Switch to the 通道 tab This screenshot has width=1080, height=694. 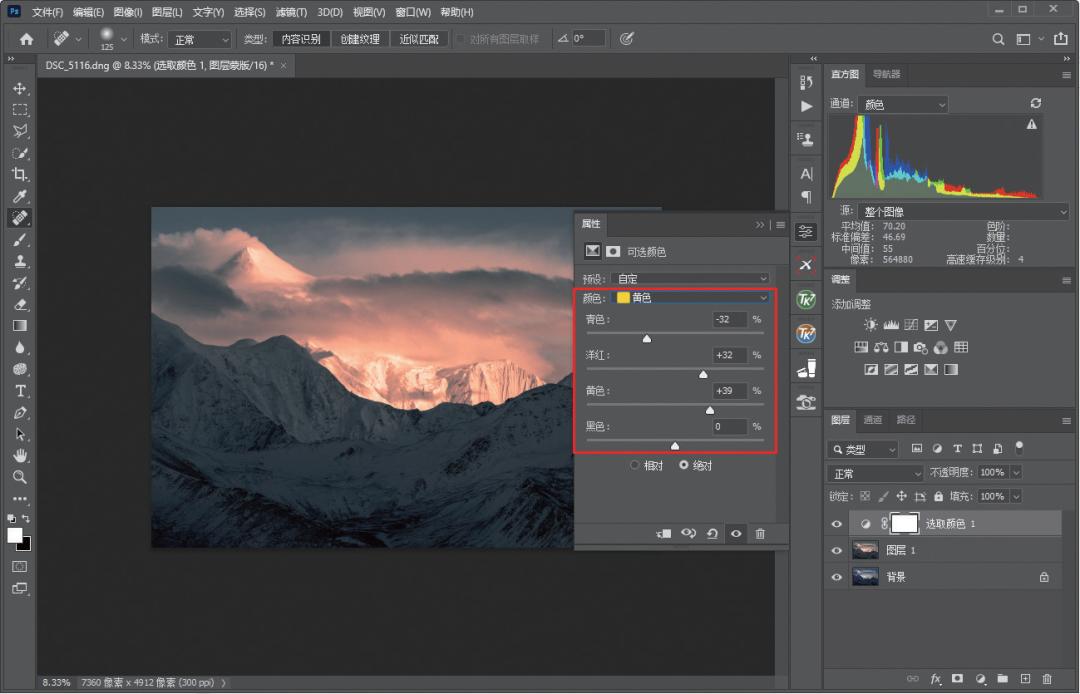[x=873, y=420]
